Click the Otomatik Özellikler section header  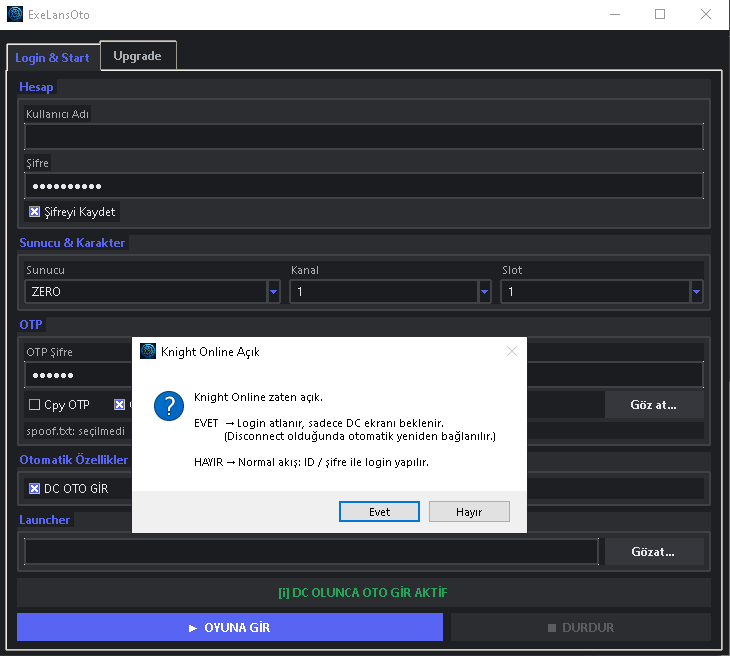pos(74,460)
